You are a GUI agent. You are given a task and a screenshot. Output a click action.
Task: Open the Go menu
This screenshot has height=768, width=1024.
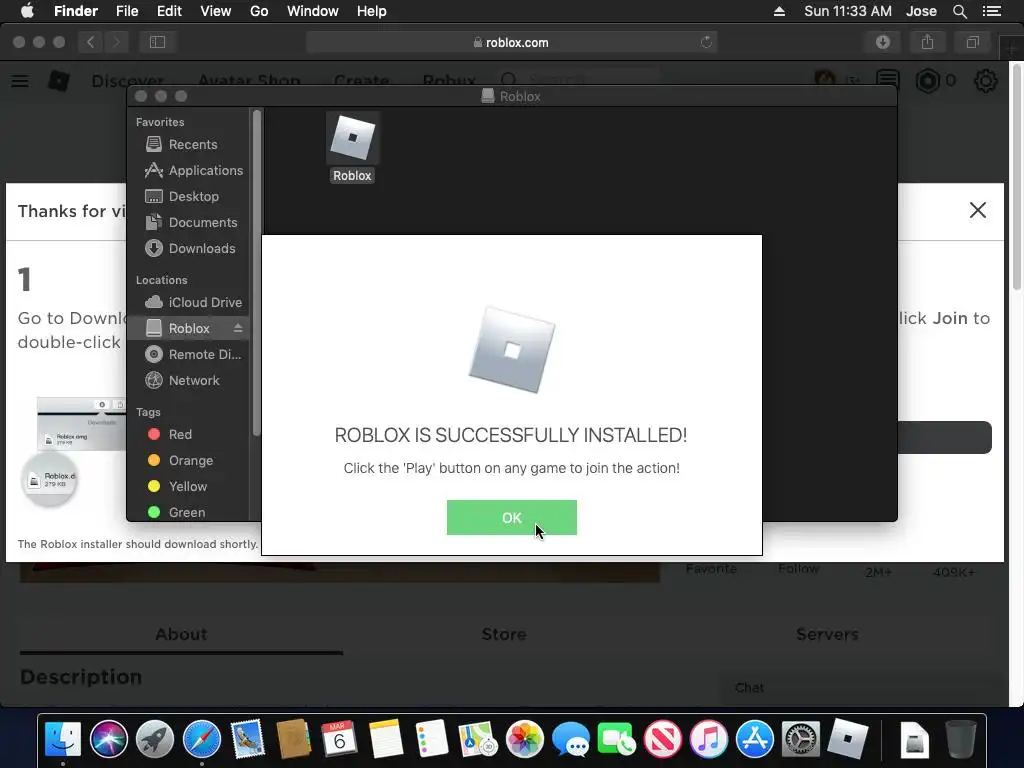(x=259, y=11)
